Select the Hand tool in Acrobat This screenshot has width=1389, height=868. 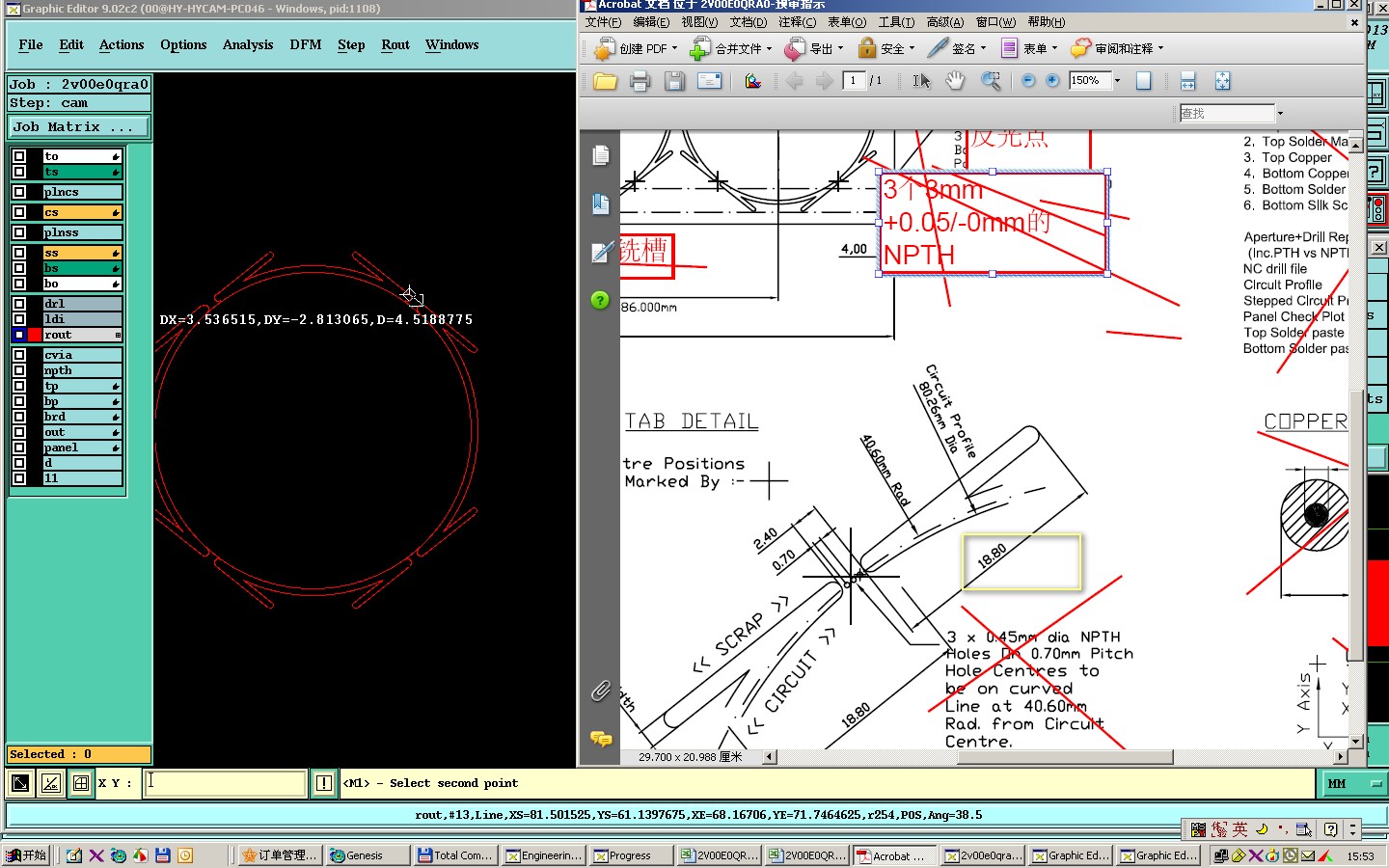(955, 82)
